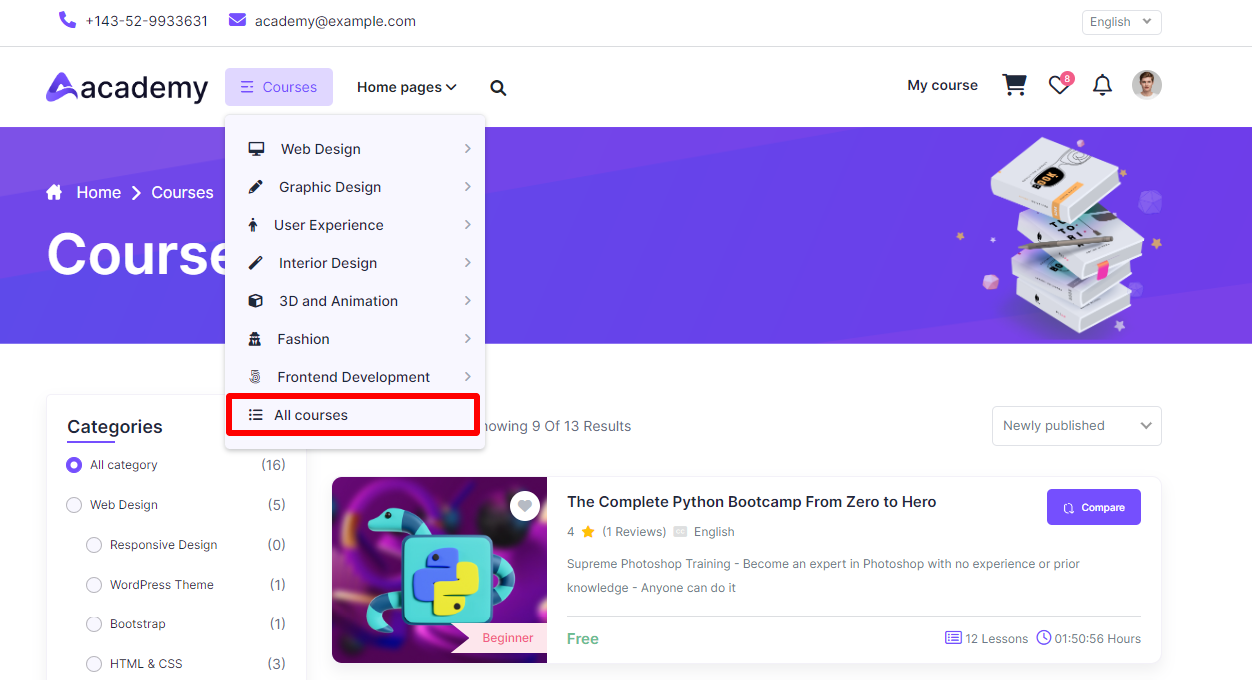1252x680 pixels.
Task: Click the wishlist heart icon in header
Action: point(1059,86)
